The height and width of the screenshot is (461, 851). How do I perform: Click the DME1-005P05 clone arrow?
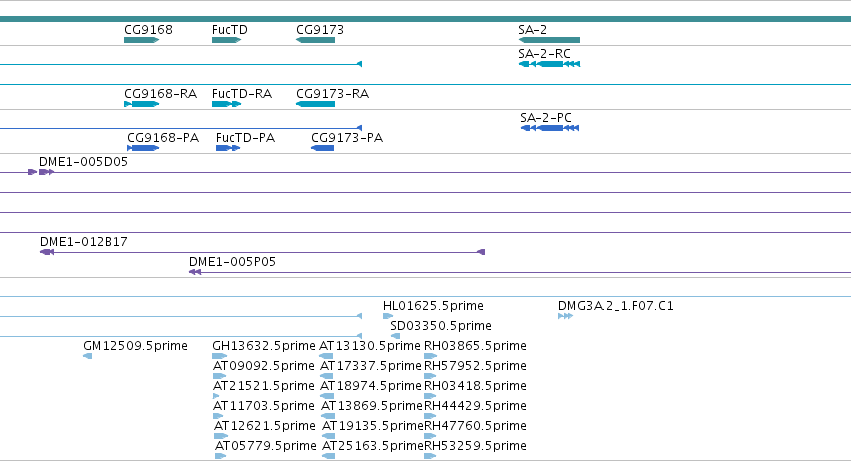[195, 272]
